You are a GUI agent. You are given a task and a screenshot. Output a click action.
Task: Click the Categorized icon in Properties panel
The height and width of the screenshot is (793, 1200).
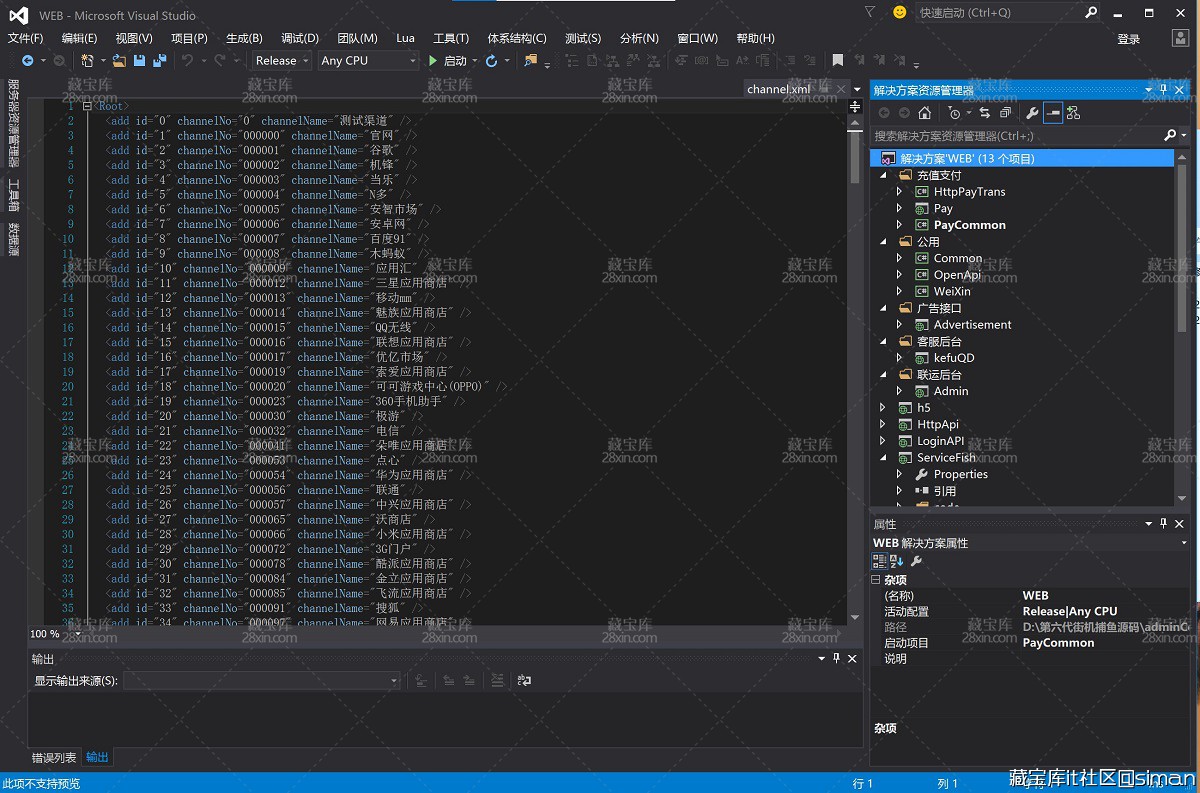[x=879, y=561]
